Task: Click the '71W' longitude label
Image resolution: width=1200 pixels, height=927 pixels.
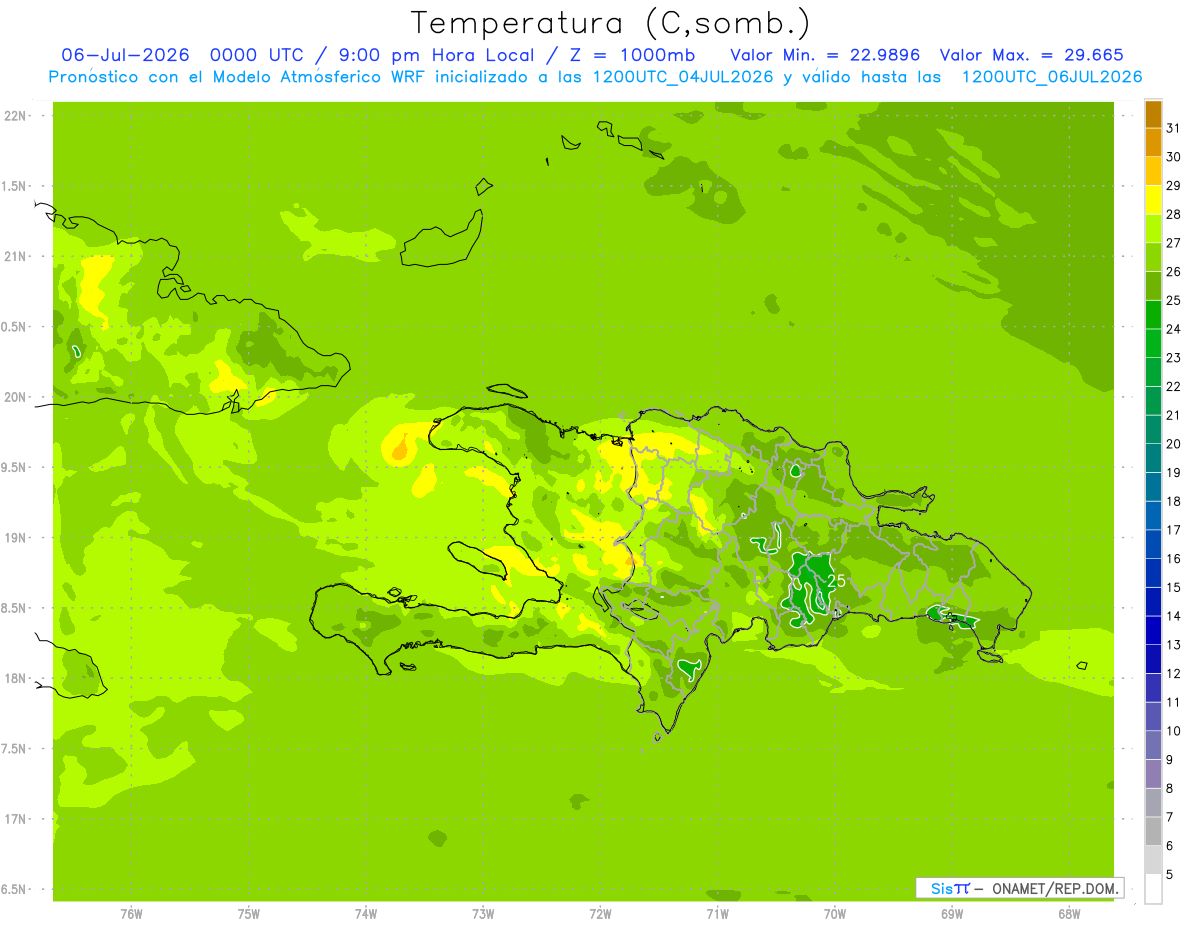Action: [717, 913]
